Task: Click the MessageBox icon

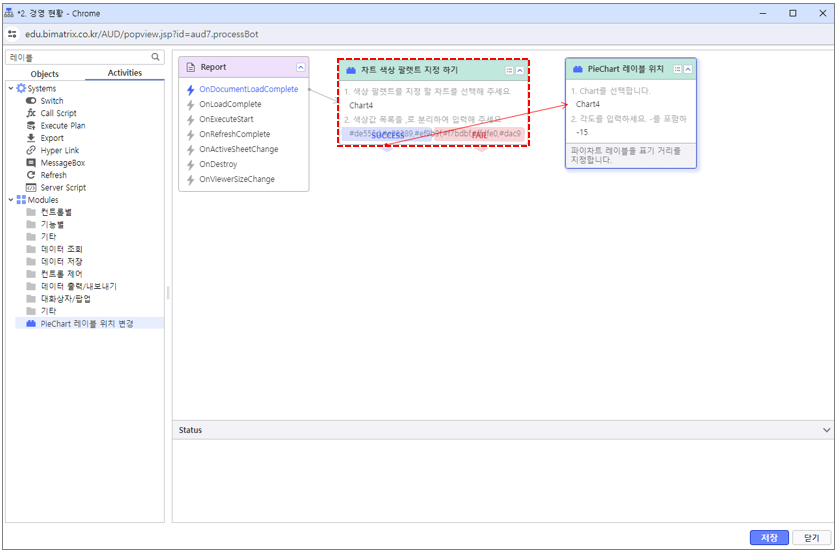Action: (x=32, y=163)
